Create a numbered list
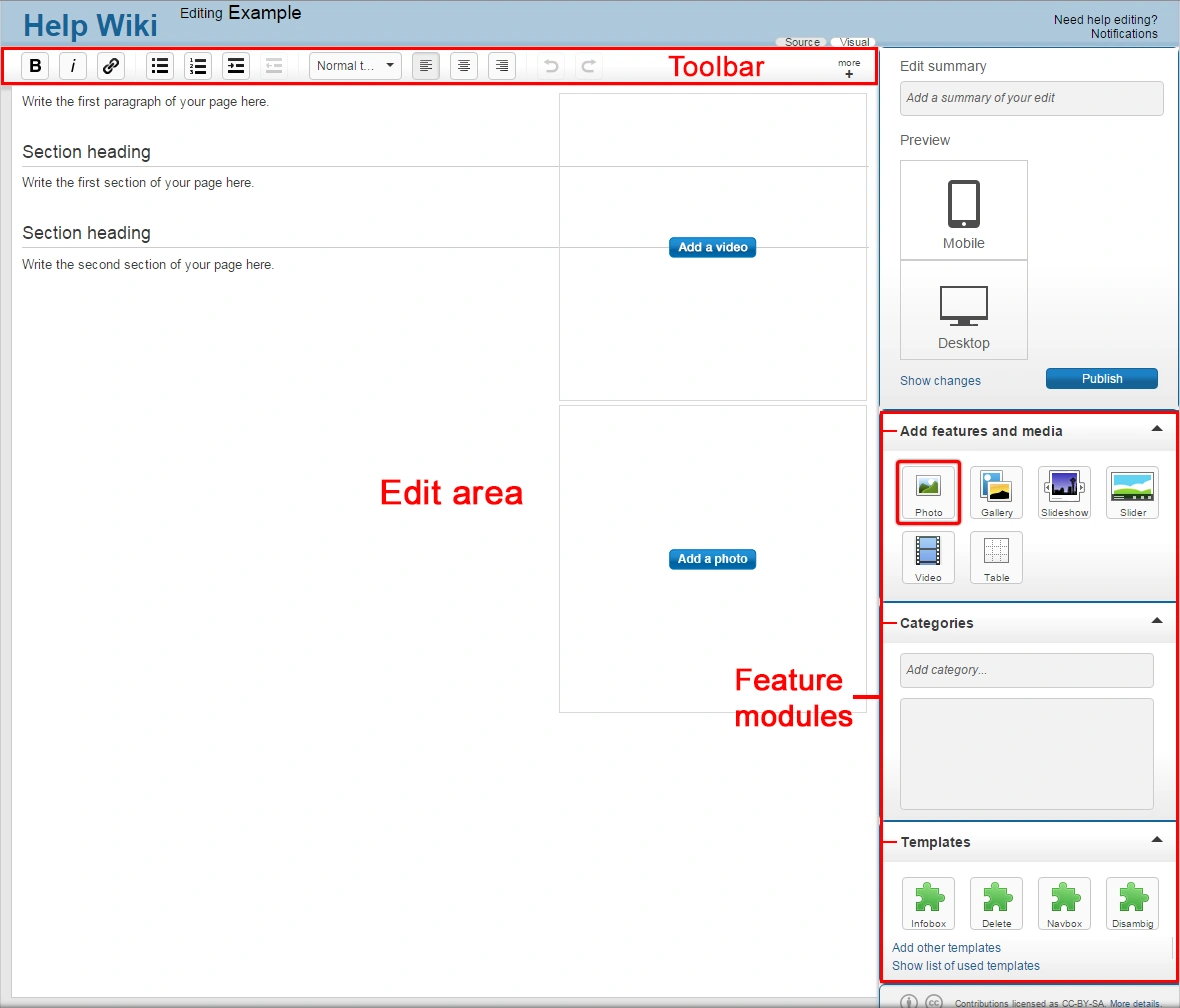This screenshot has height=1008, width=1180. 198,66
